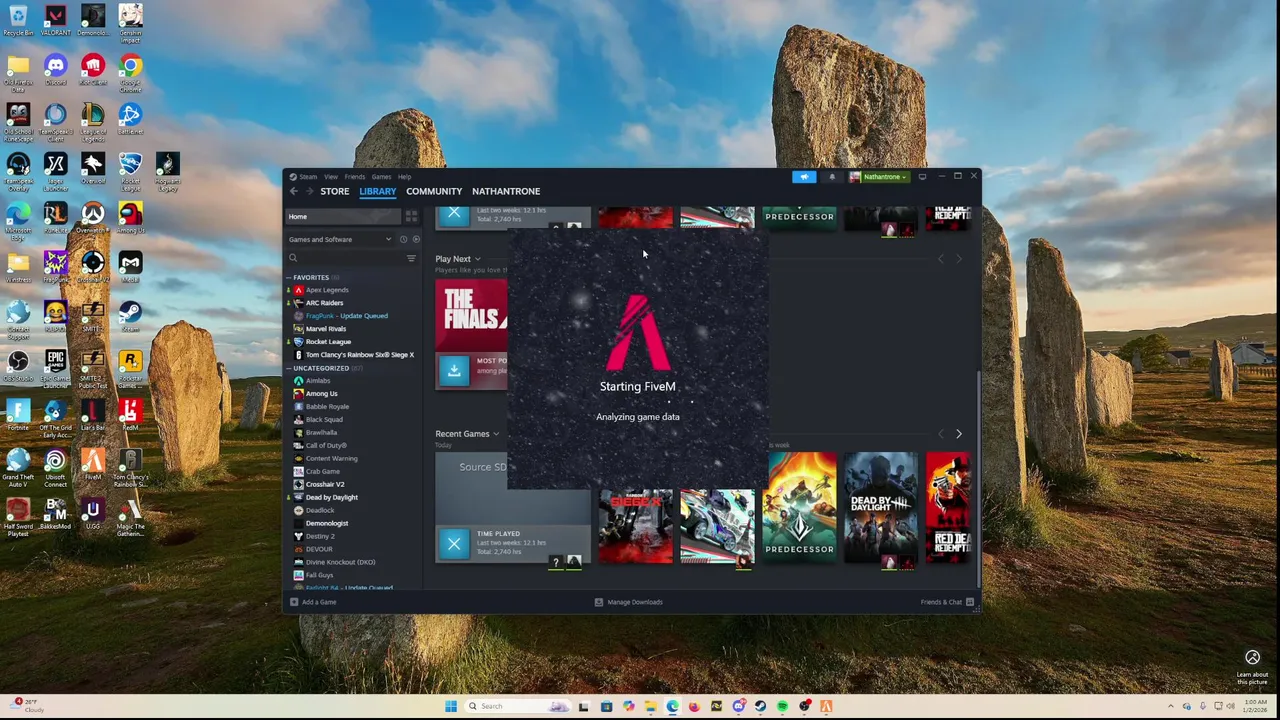Open the Recycle Bin on desktop
This screenshot has width=1280, height=720.
point(18,21)
